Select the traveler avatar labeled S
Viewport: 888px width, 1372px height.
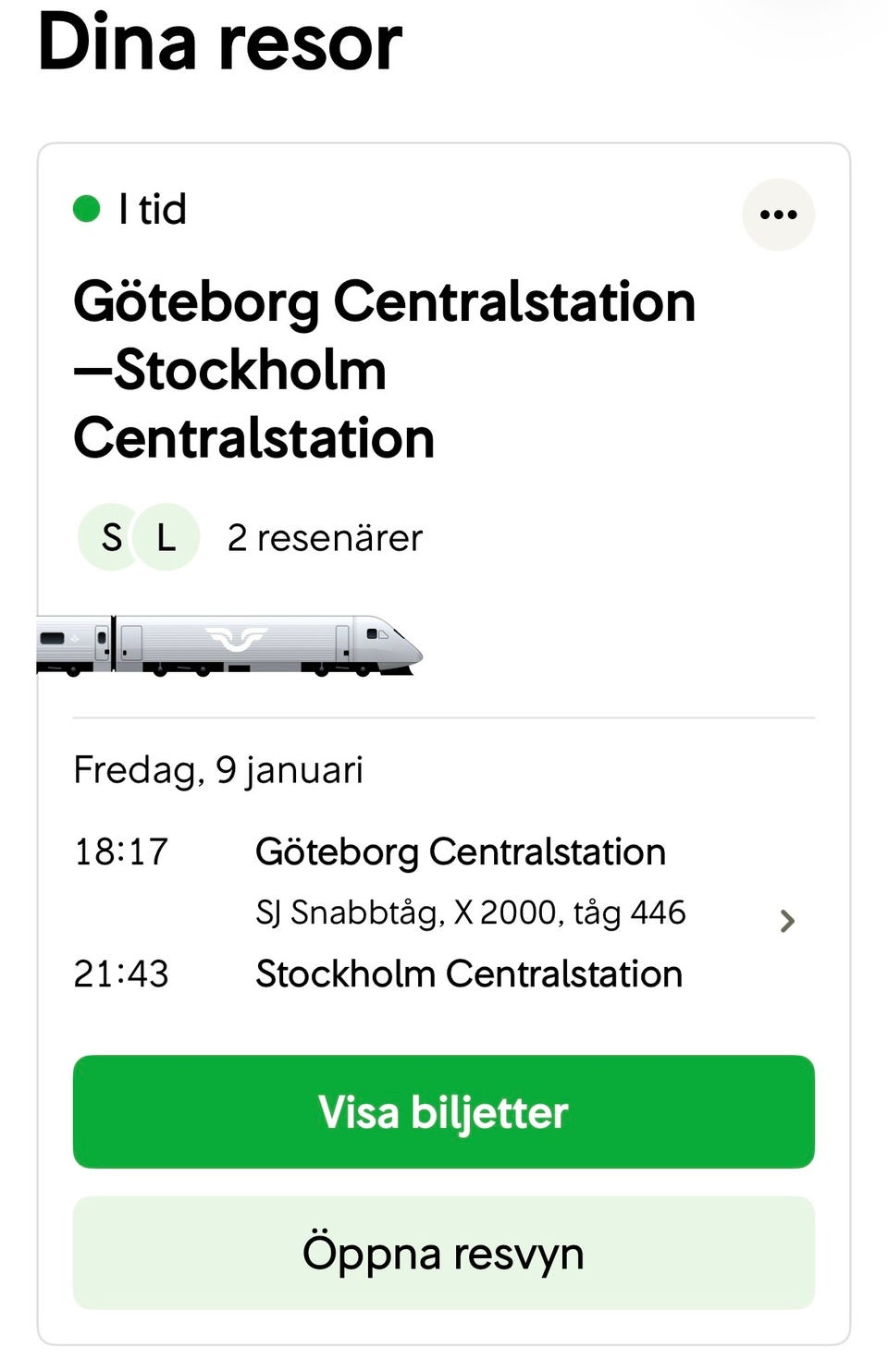(x=111, y=537)
